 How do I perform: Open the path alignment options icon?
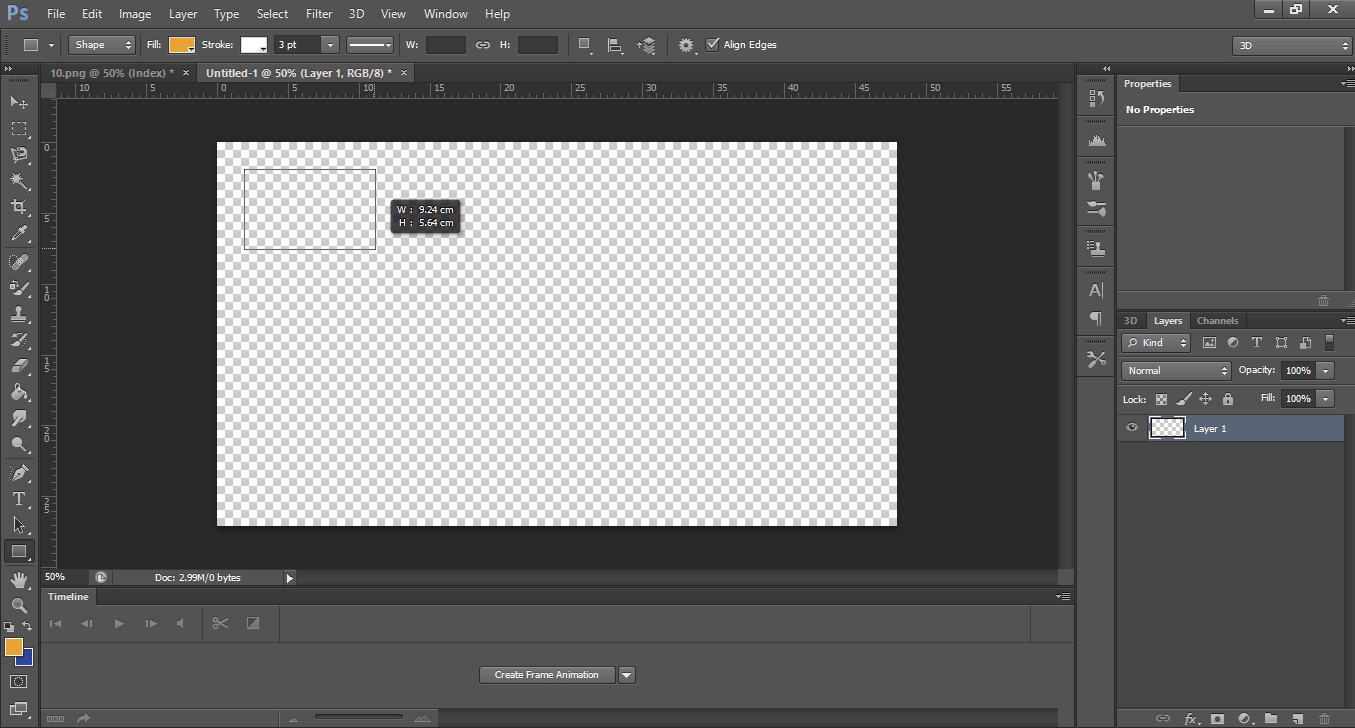[x=615, y=45]
